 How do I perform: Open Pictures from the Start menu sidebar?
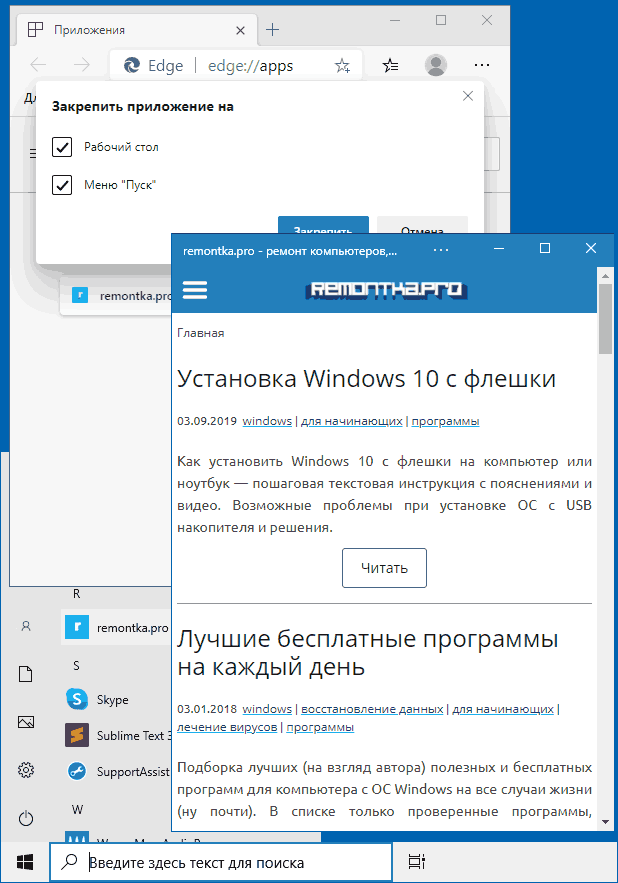pos(26,722)
